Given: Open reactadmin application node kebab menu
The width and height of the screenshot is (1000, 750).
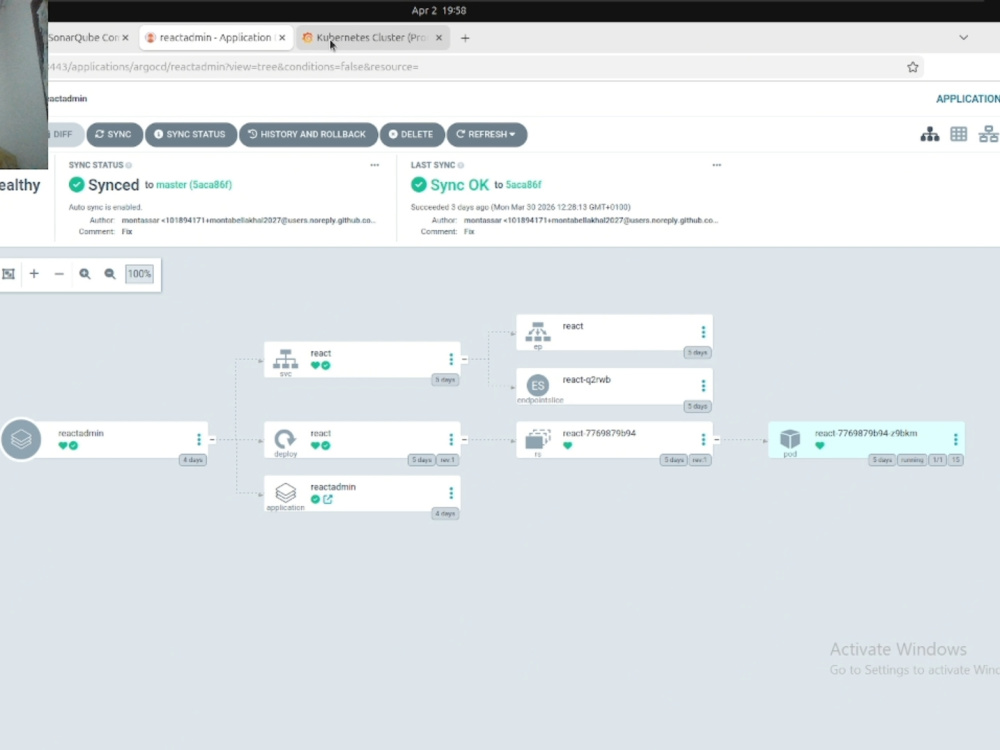Looking at the screenshot, I should [x=451, y=493].
